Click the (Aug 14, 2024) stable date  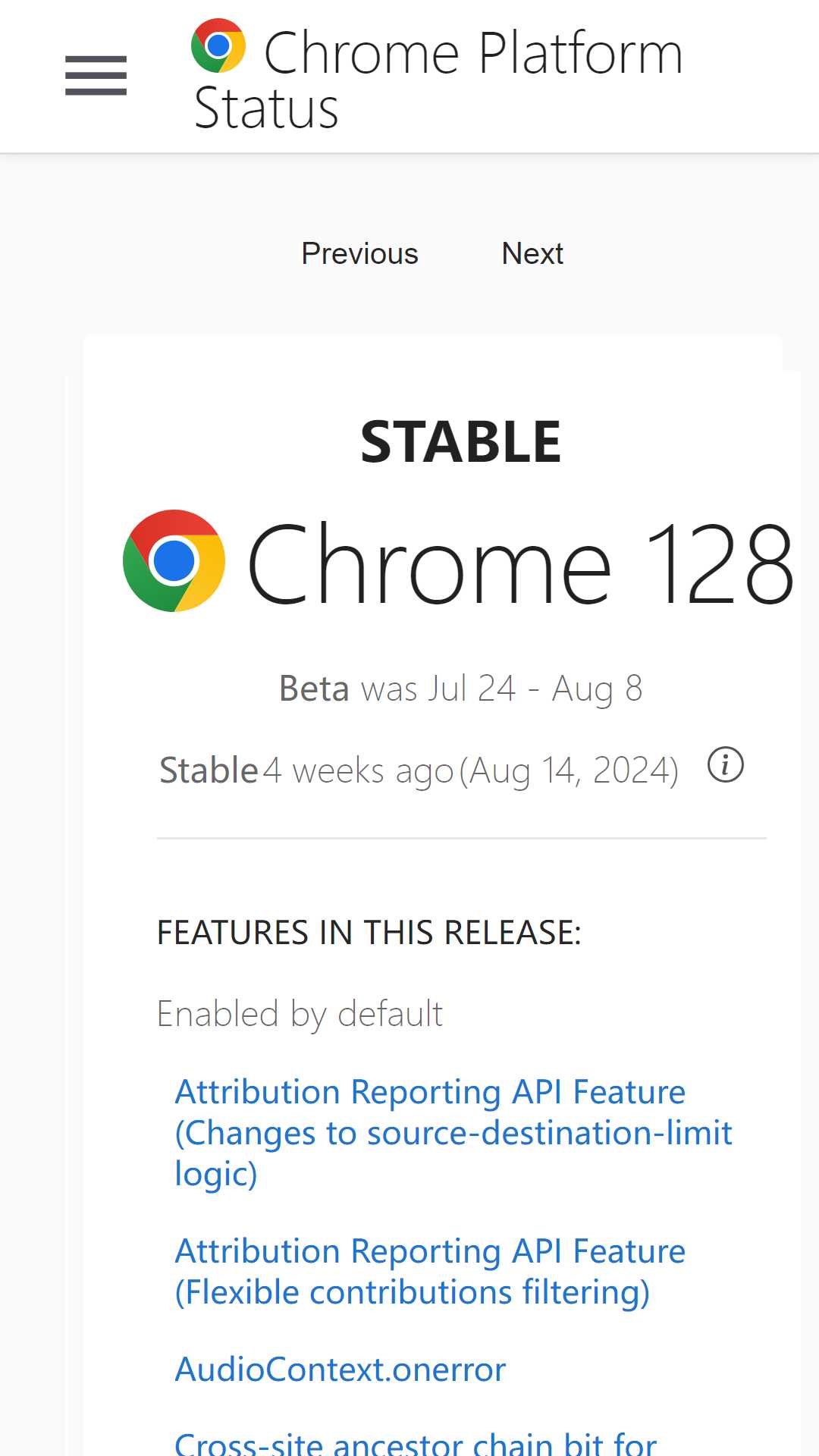pyautogui.click(x=569, y=771)
